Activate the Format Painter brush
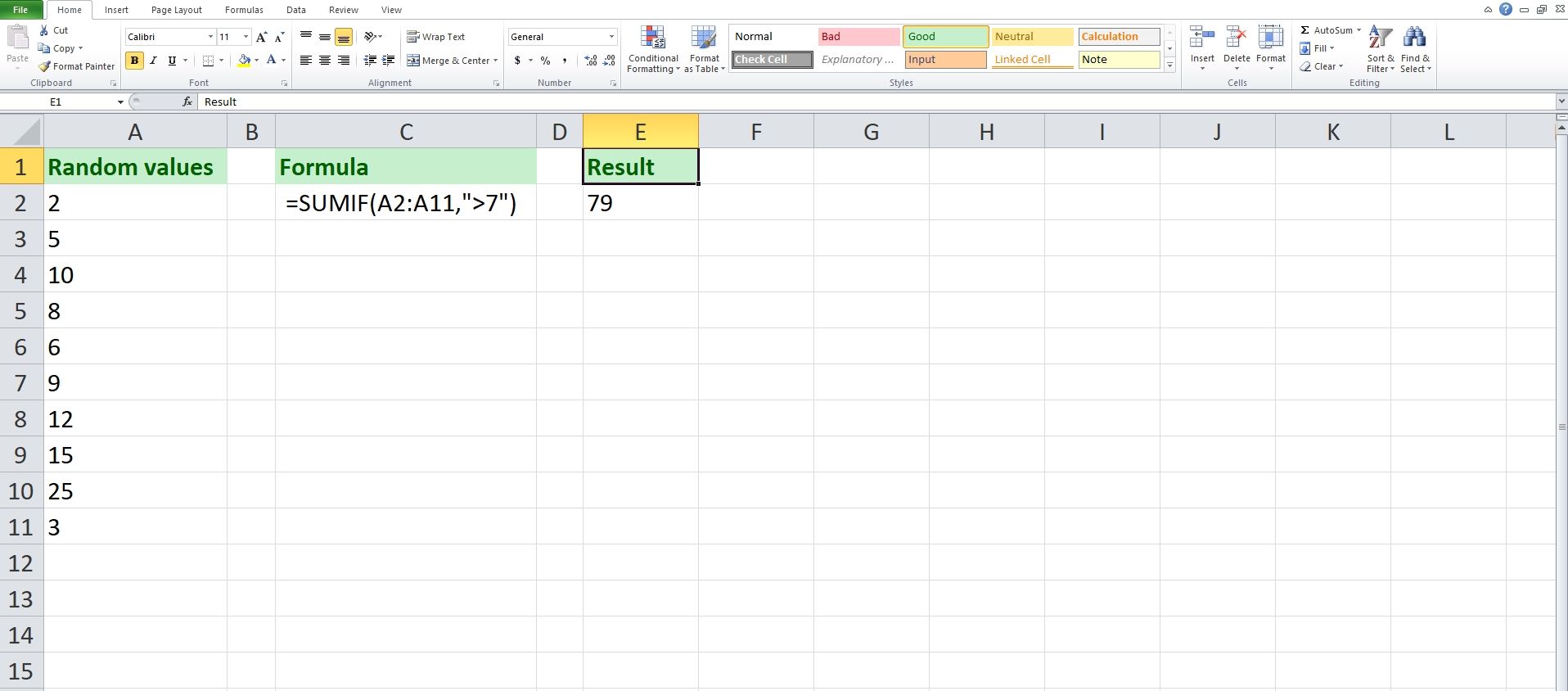1568x691 pixels. coord(44,66)
